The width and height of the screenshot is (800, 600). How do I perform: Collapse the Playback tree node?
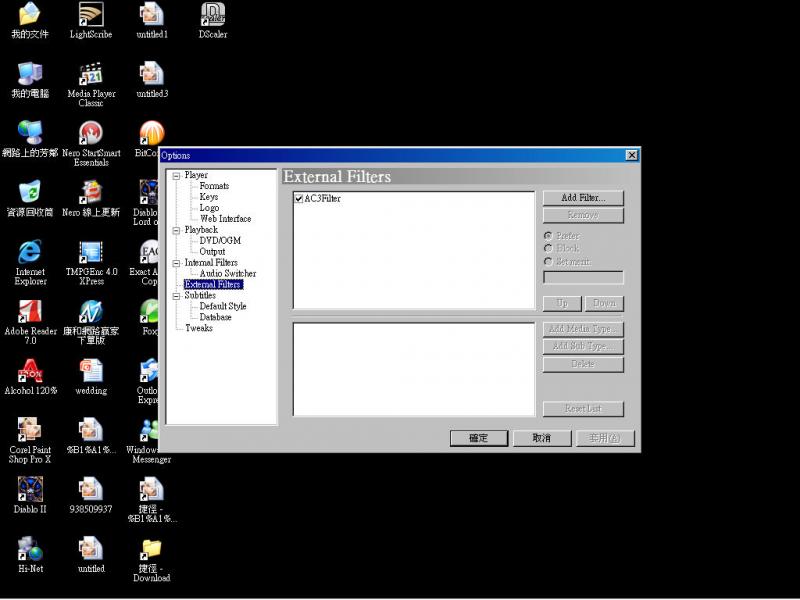pyautogui.click(x=177, y=230)
